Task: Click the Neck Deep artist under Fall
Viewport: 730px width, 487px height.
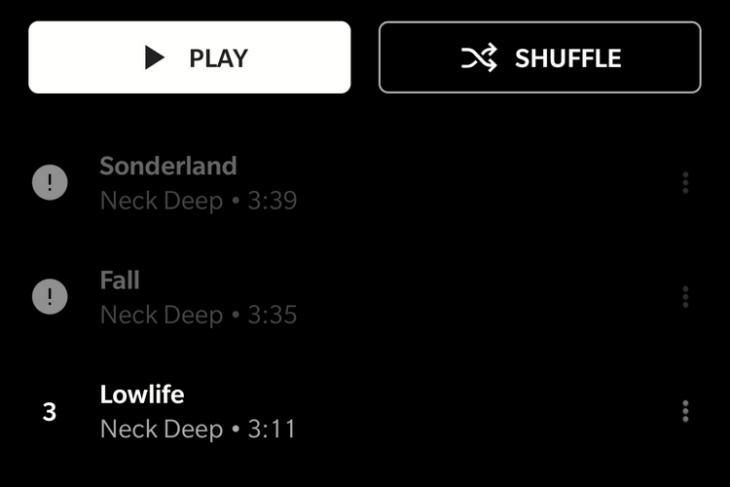Action: (162, 315)
